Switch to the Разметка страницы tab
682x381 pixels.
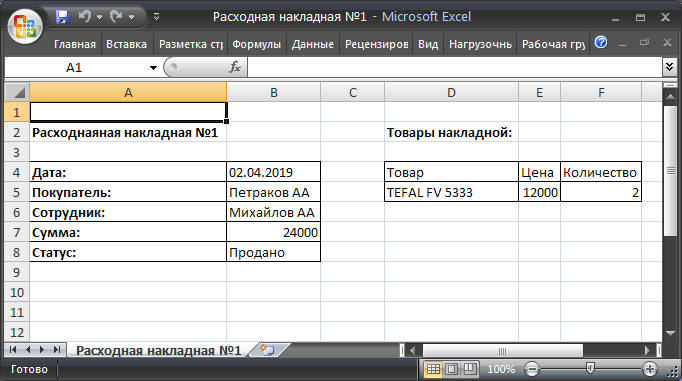tap(191, 44)
